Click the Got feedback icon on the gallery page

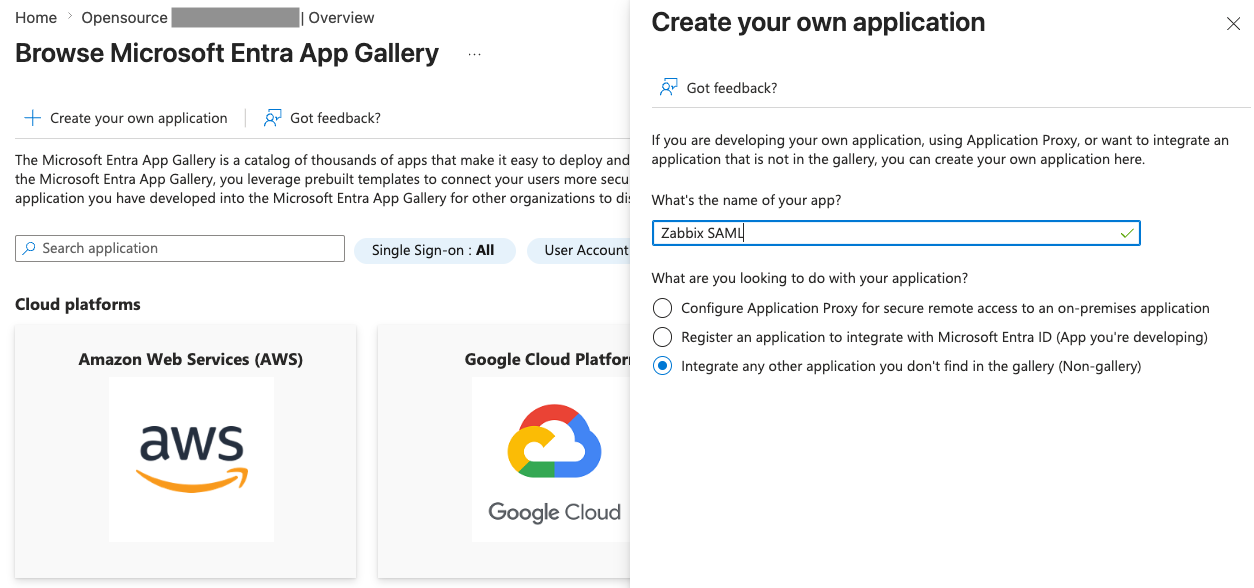coord(271,118)
